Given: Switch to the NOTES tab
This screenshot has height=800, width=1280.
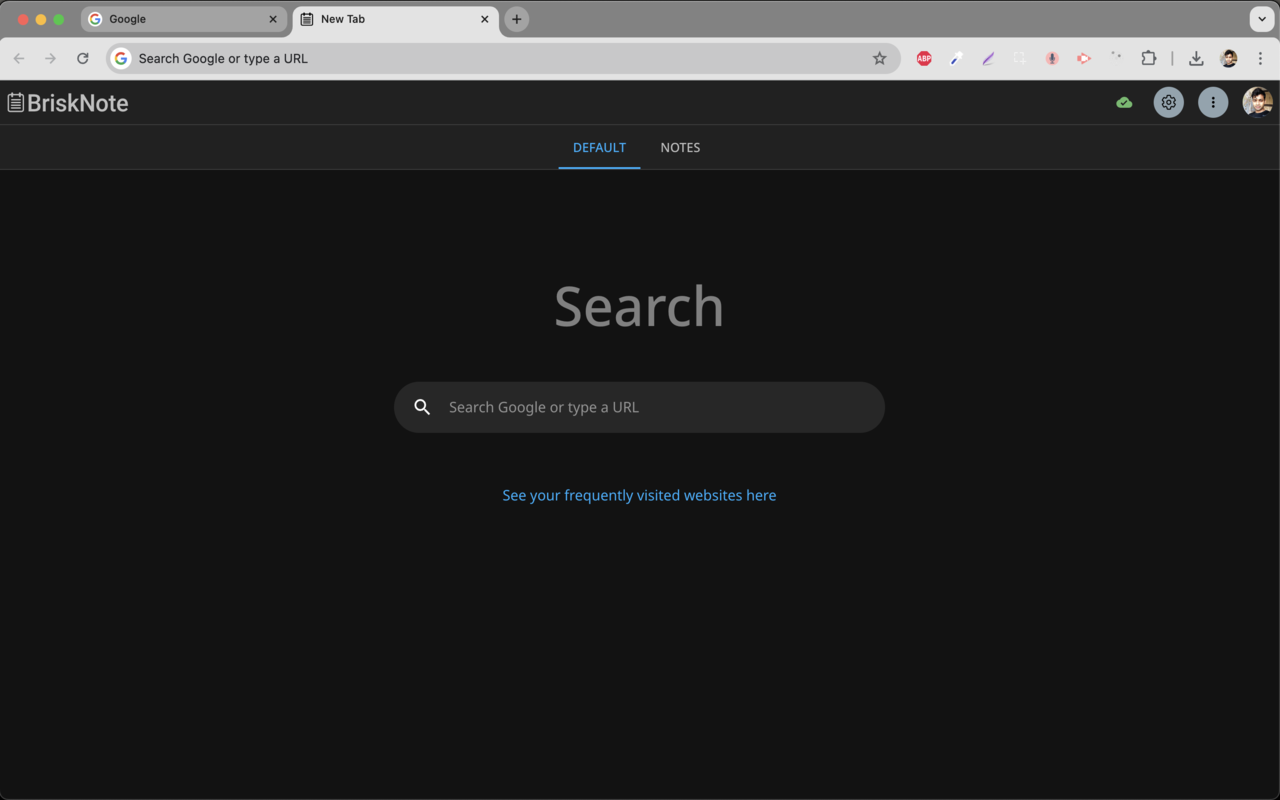Looking at the screenshot, I should point(680,147).
